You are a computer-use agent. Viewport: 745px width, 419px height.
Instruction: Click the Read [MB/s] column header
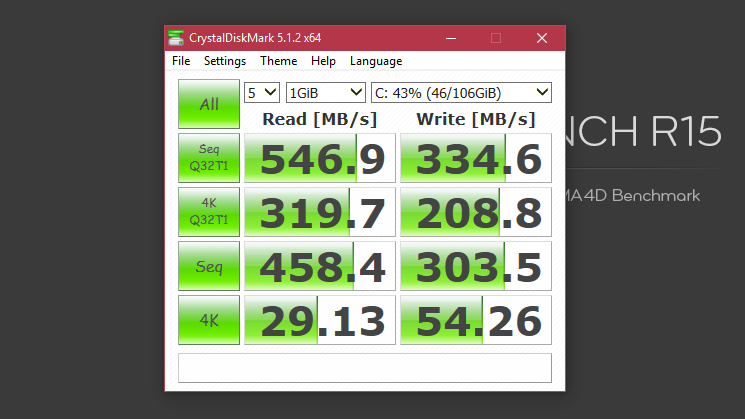tap(320, 119)
